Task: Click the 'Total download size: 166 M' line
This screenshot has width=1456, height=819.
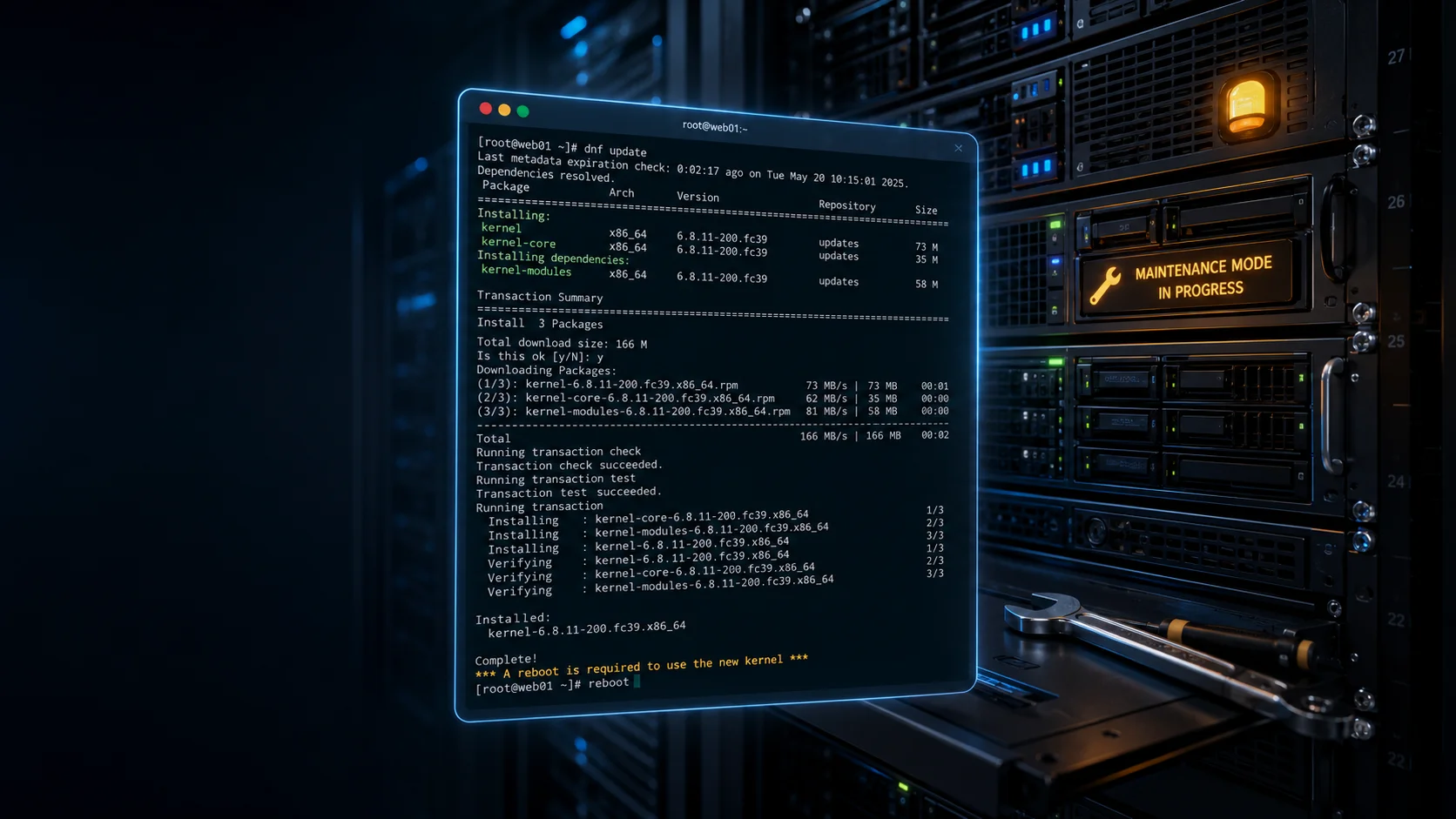Action: [x=562, y=343]
